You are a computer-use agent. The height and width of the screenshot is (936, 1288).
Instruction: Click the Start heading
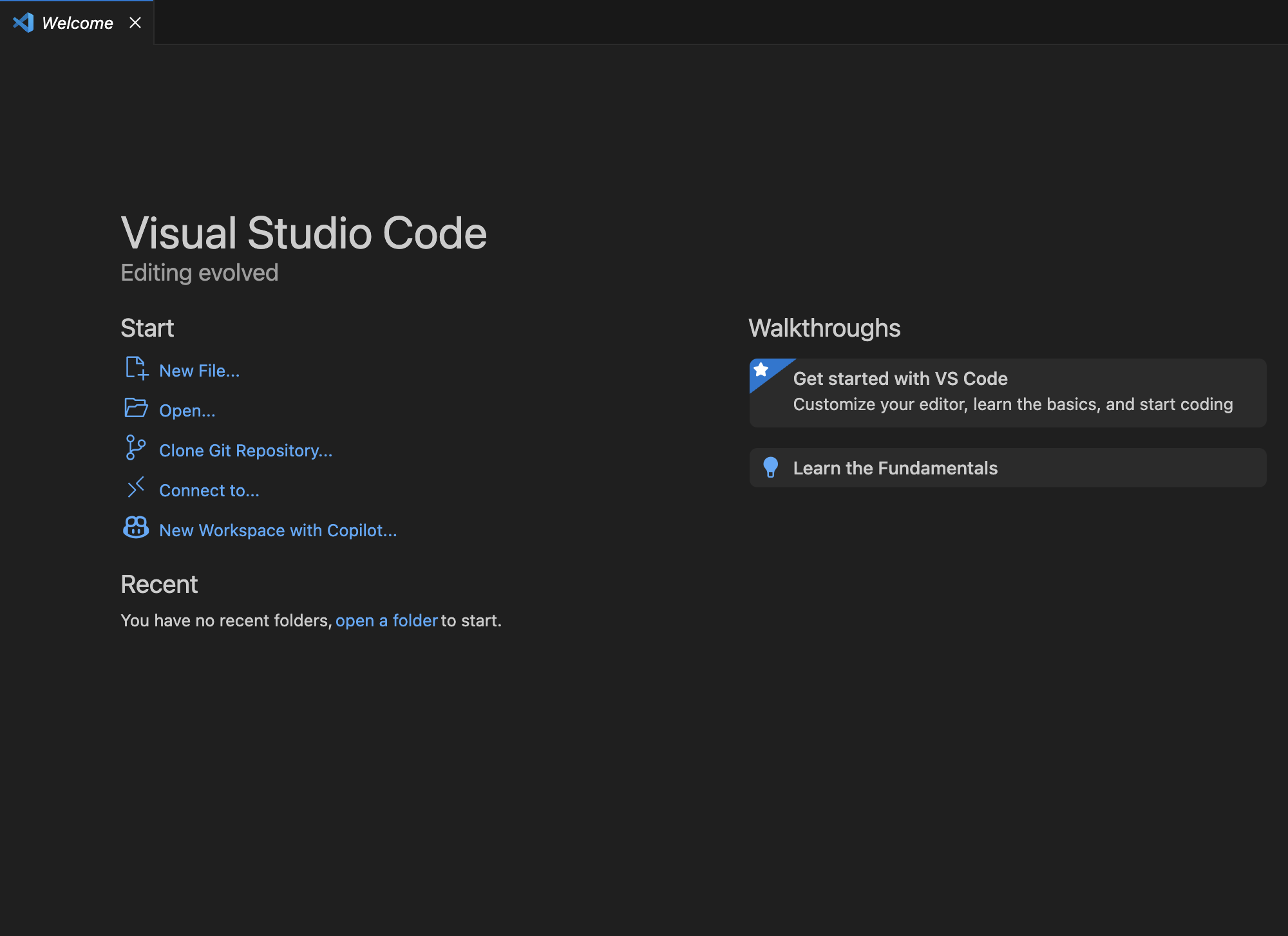tap(147, 328)
